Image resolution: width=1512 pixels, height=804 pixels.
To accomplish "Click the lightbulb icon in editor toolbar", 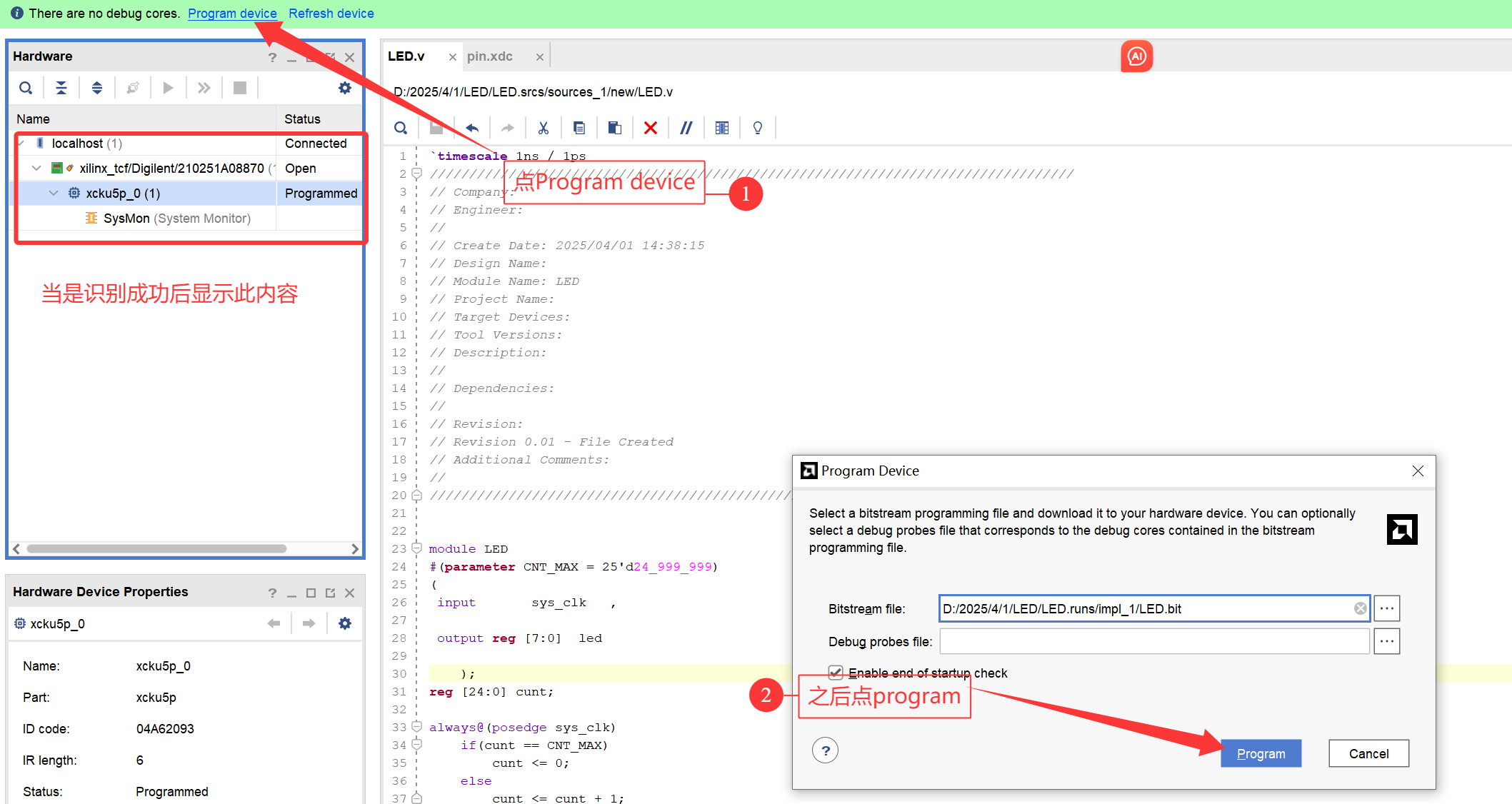I will coord(758,128).
